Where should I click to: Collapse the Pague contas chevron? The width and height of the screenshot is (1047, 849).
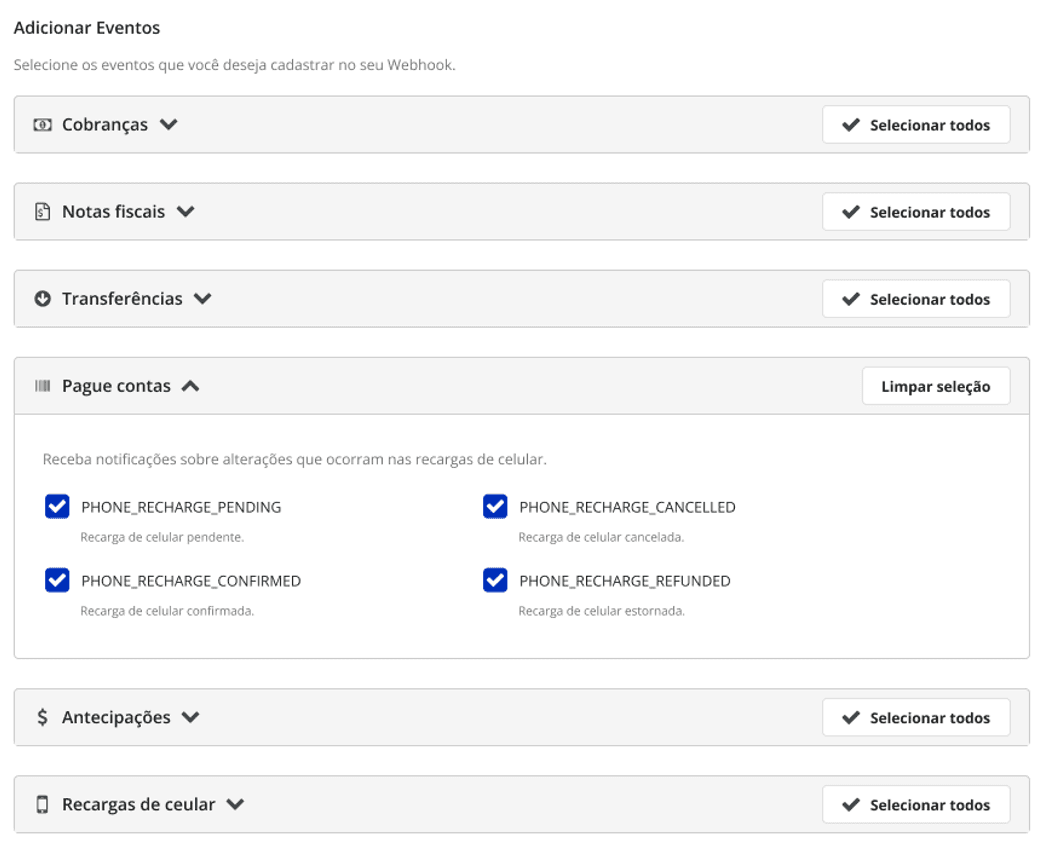(x=190, y=386)
